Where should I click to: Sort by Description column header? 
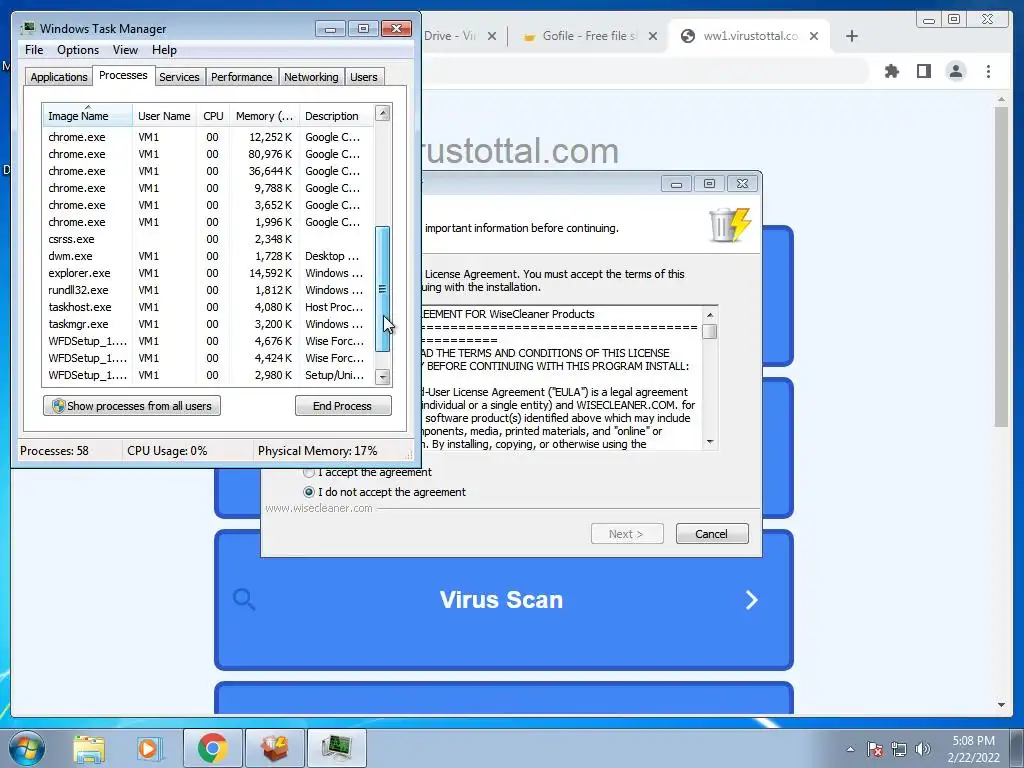tap(336, 116)
